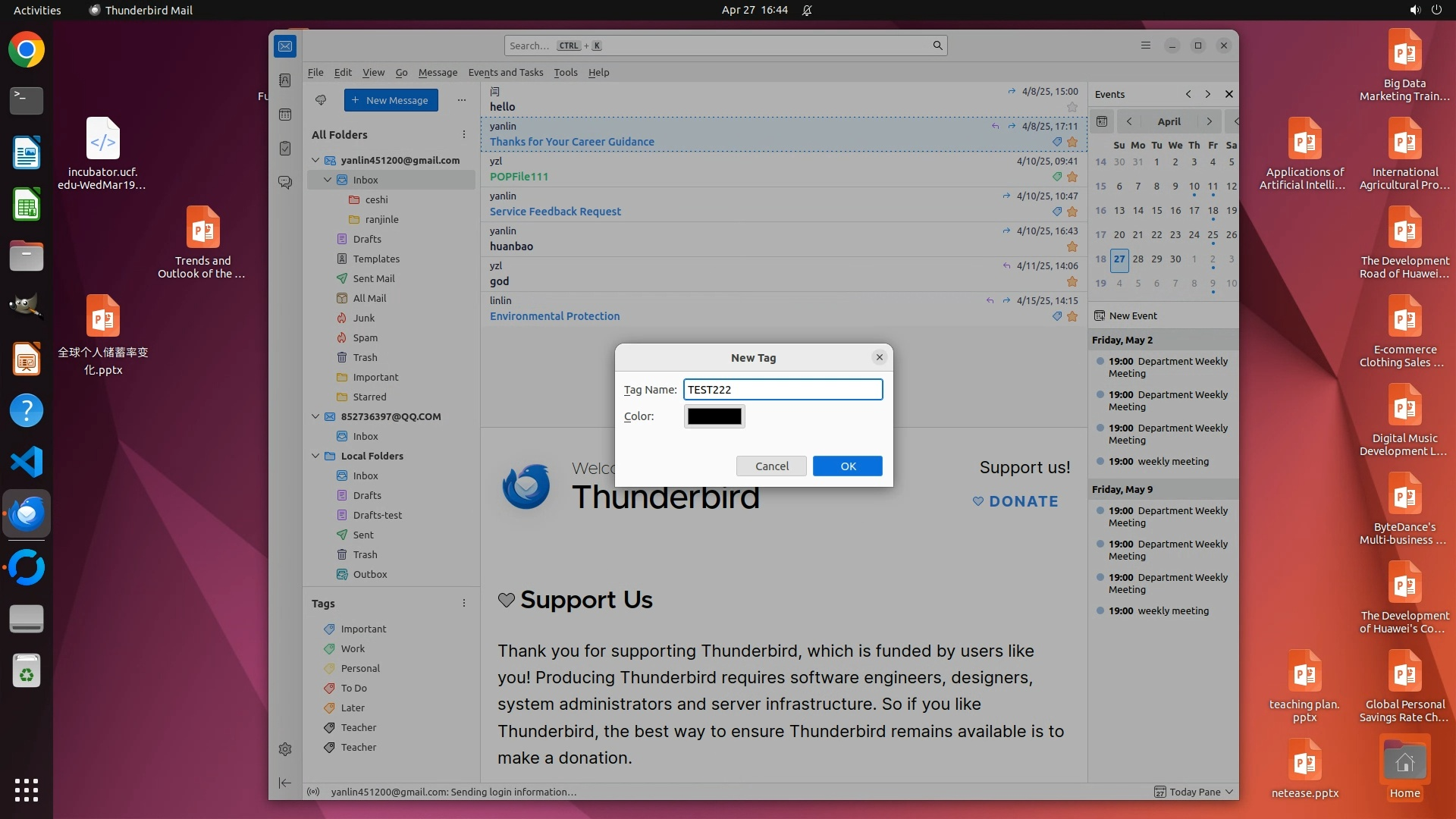Click the Get Messages cloud icon
The height and width of the screenshot is (819, 1456).
[x=321, y=100]
